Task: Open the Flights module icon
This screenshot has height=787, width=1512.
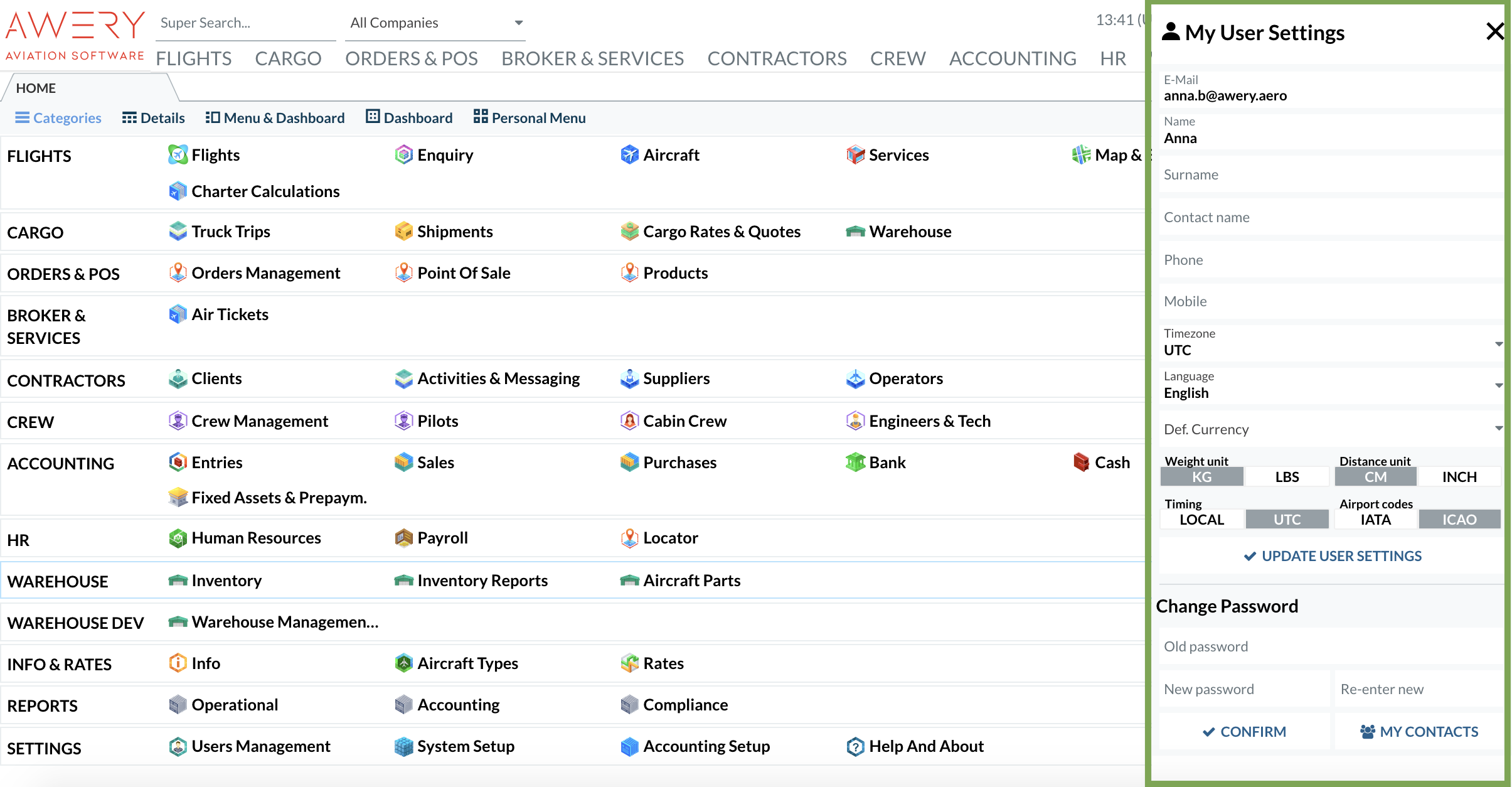Action: [x=178, y=154]
